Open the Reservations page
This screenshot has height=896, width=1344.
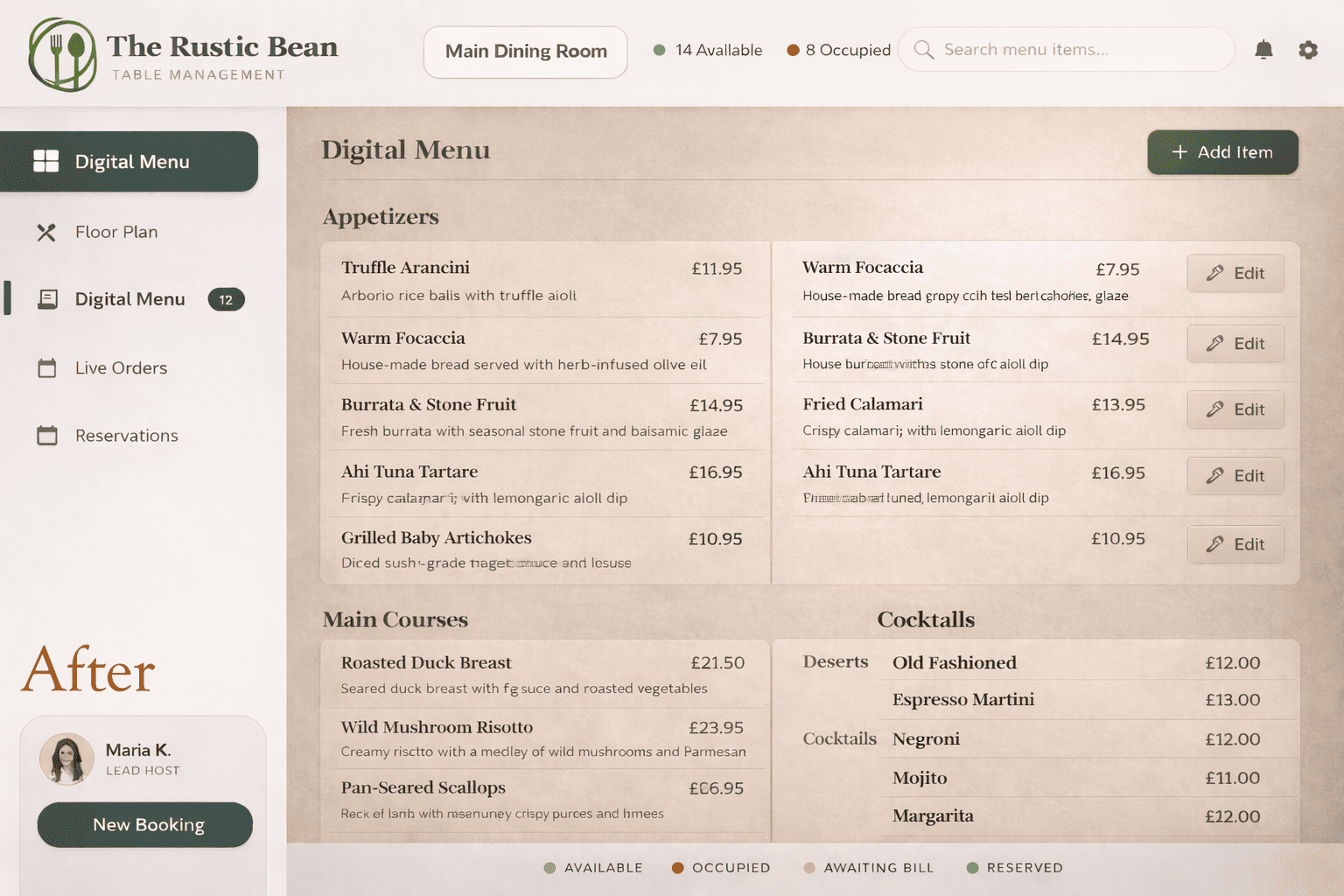pos(126,436)
